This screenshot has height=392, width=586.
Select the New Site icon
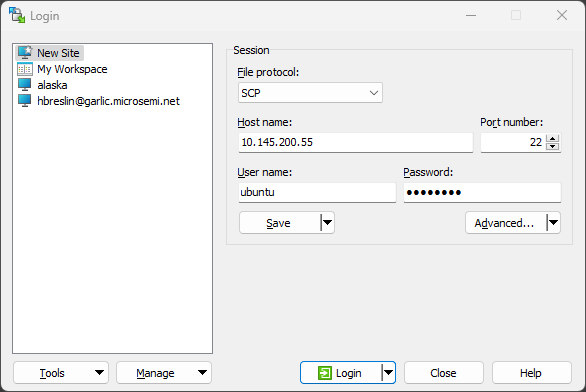25,53
